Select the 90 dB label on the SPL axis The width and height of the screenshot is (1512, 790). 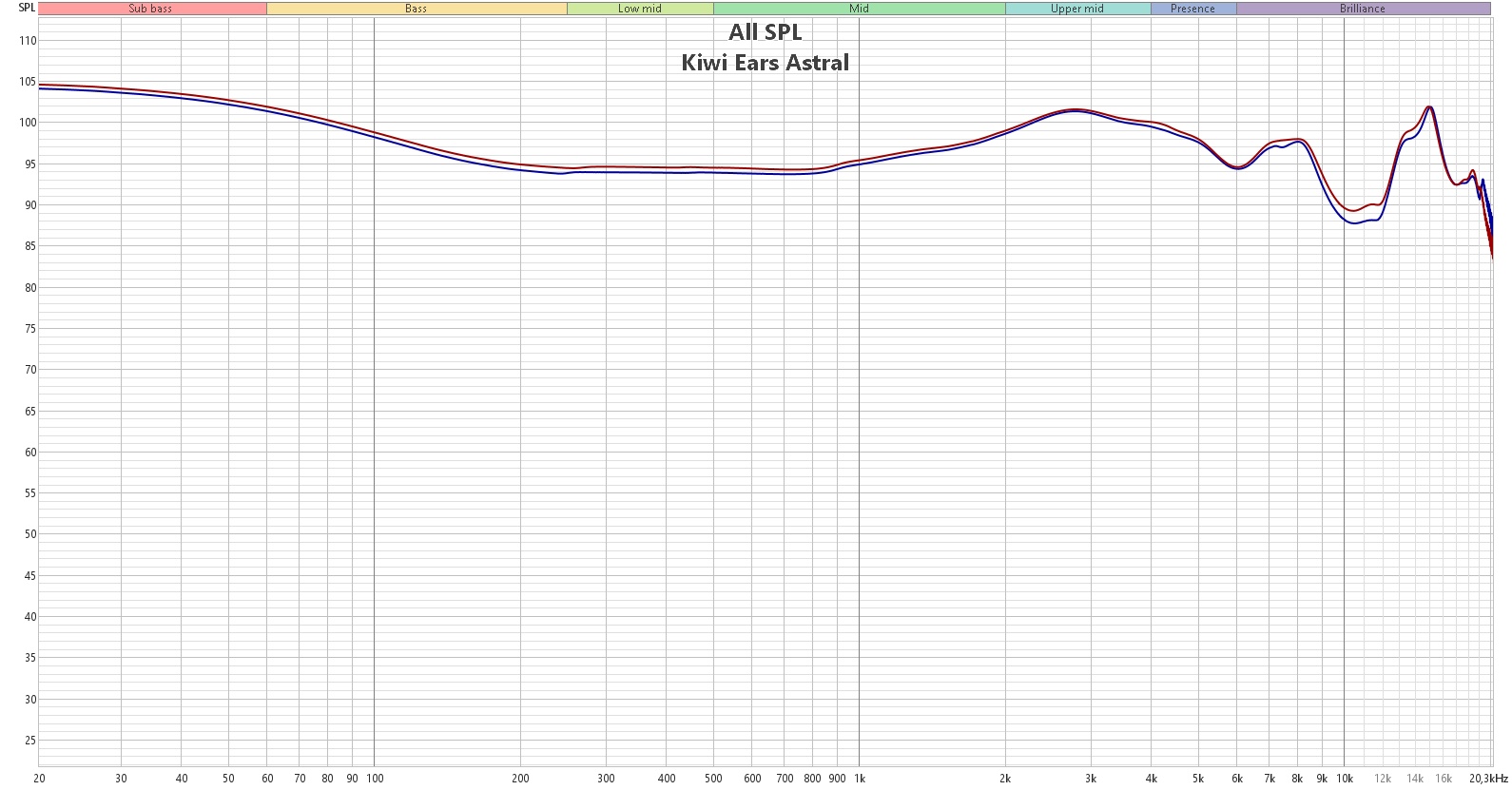(x=30, y=205)
